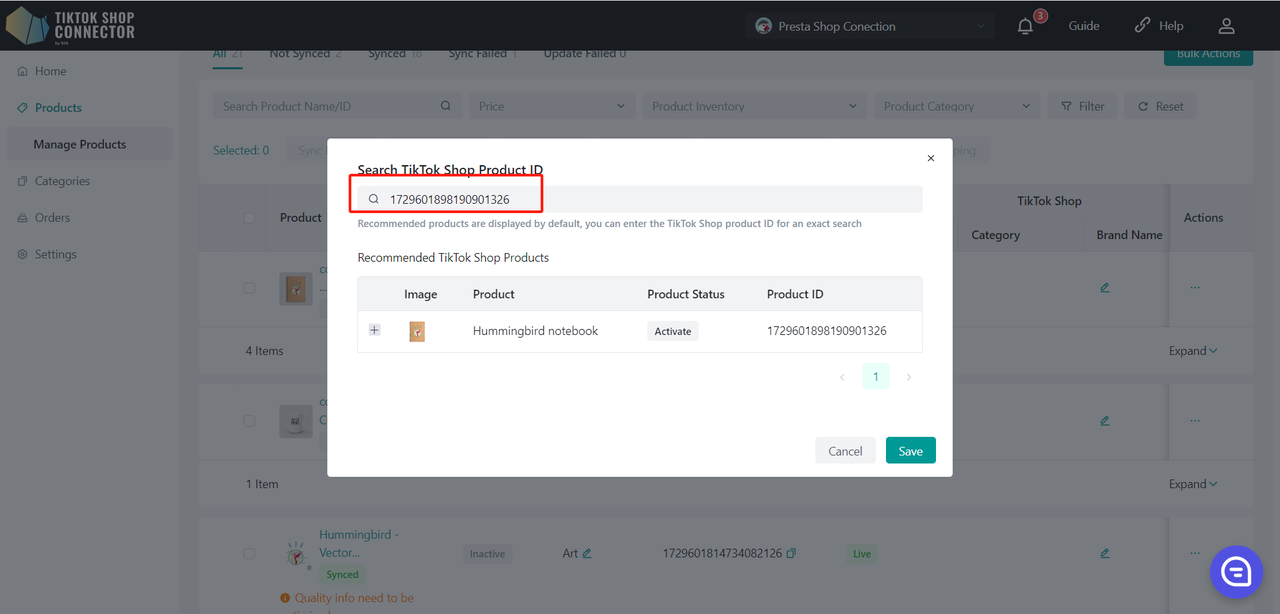Image resolution: width=1280 pixels, height=614 pixels.
Task: Click product ID 1729601898190901326 in results
Action: coord(827,331)
